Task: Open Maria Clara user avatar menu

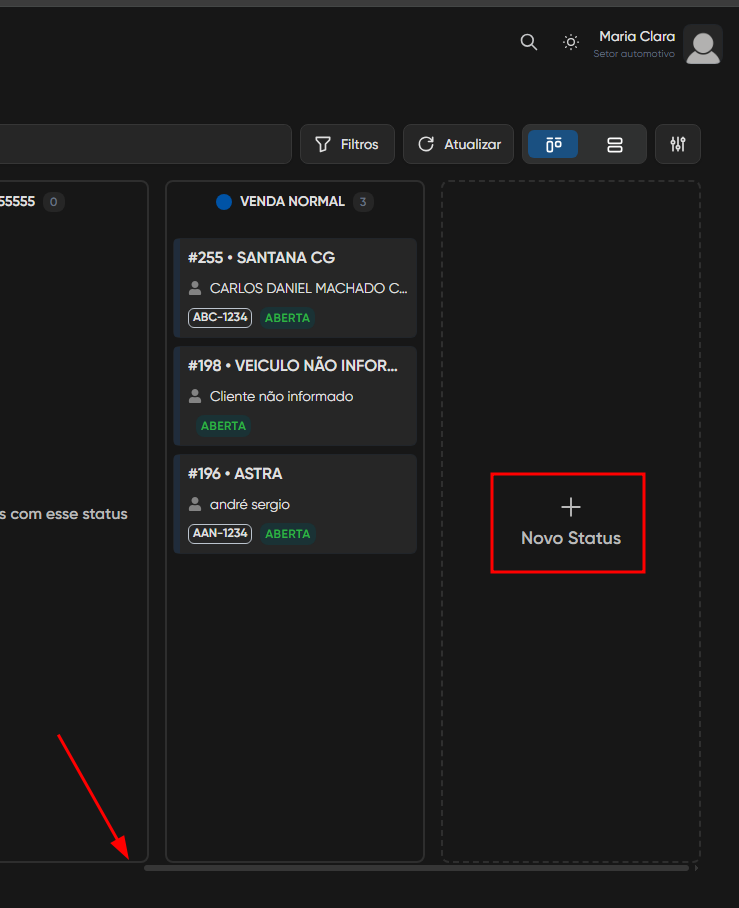Action: [x=703, y=44]
